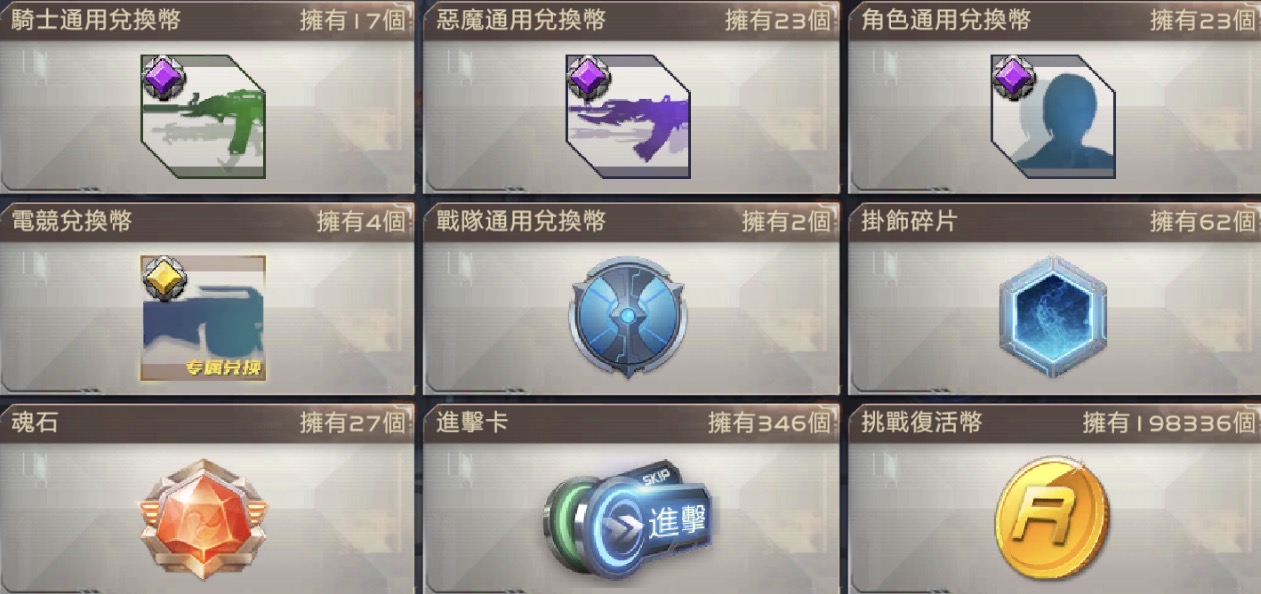Click the yellow gem badge on esports coin
Viewport: 1261px width, 594px height.
click(164, 279)
